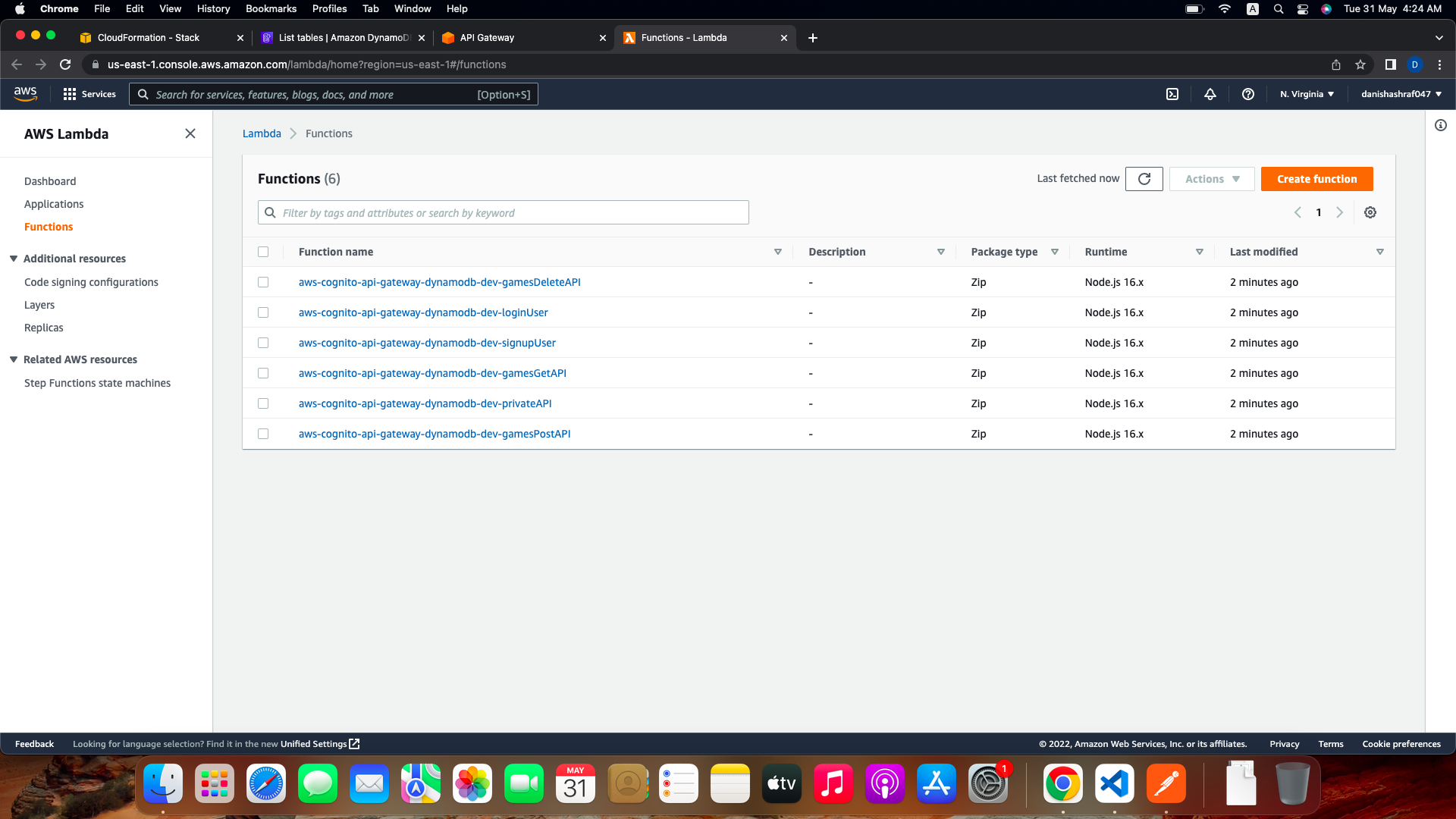Open AWS CloudShell icon in header
The image size is (1456, 819).
(x=1172, y=94)
